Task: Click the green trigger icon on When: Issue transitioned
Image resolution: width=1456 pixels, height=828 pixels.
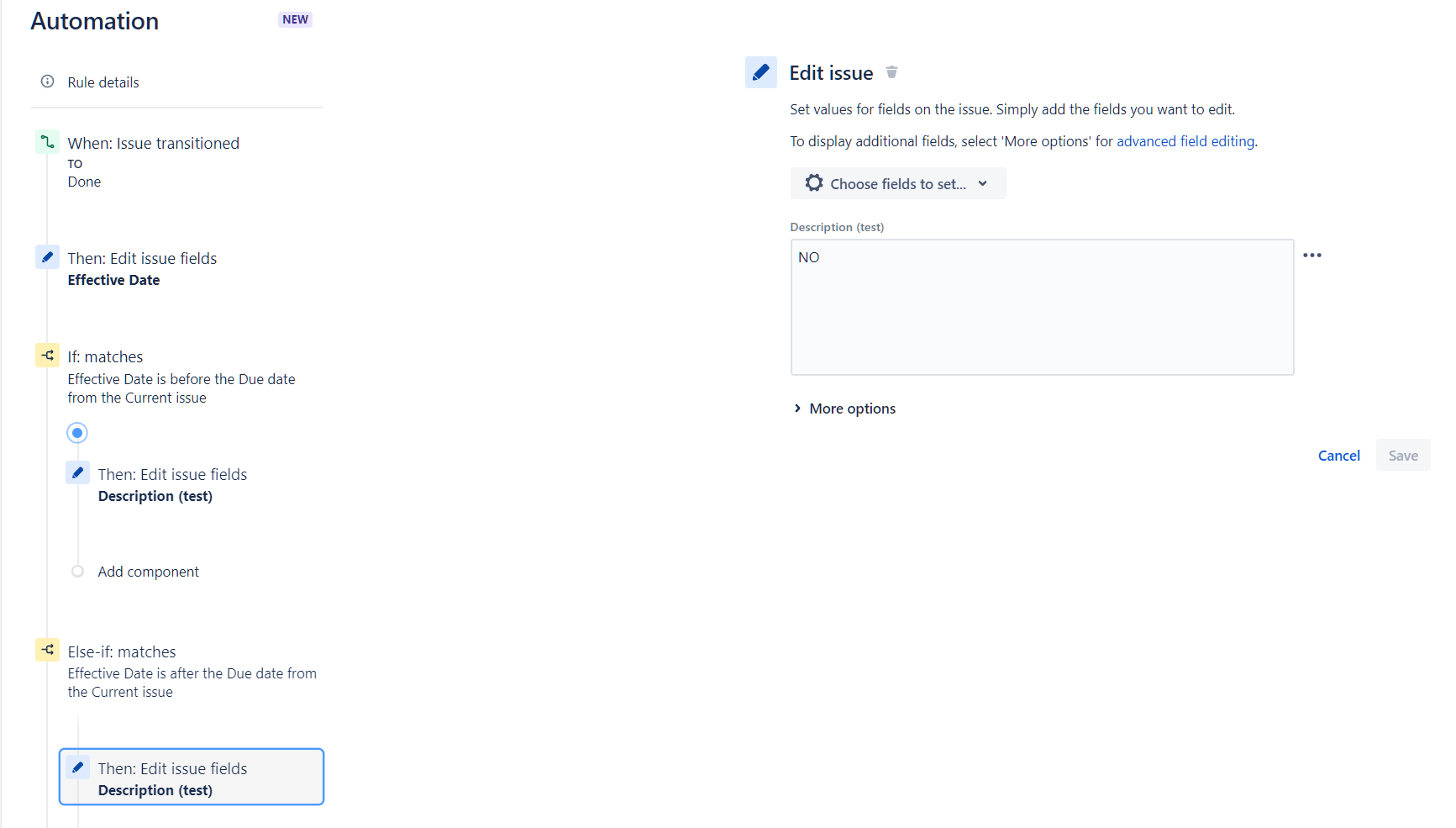Action: pos(47,142)
